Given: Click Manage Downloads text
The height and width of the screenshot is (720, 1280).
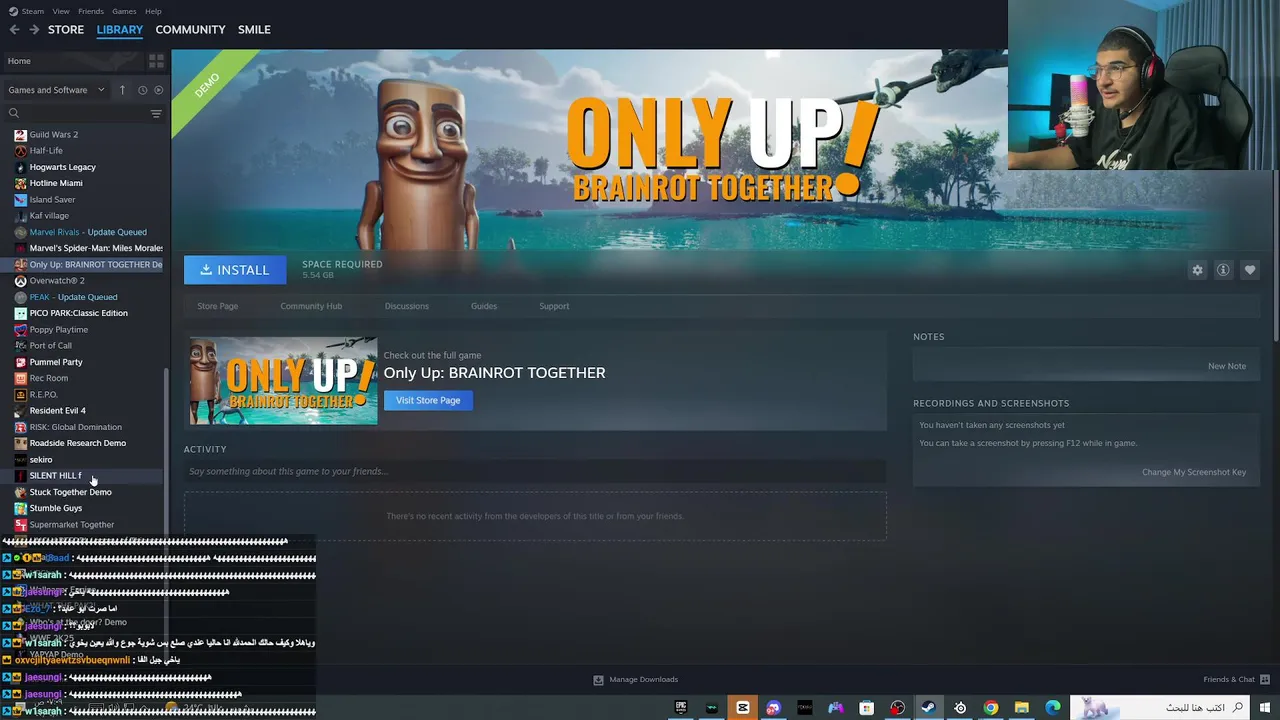Looking at the screenshot, I should pos(643,680).
